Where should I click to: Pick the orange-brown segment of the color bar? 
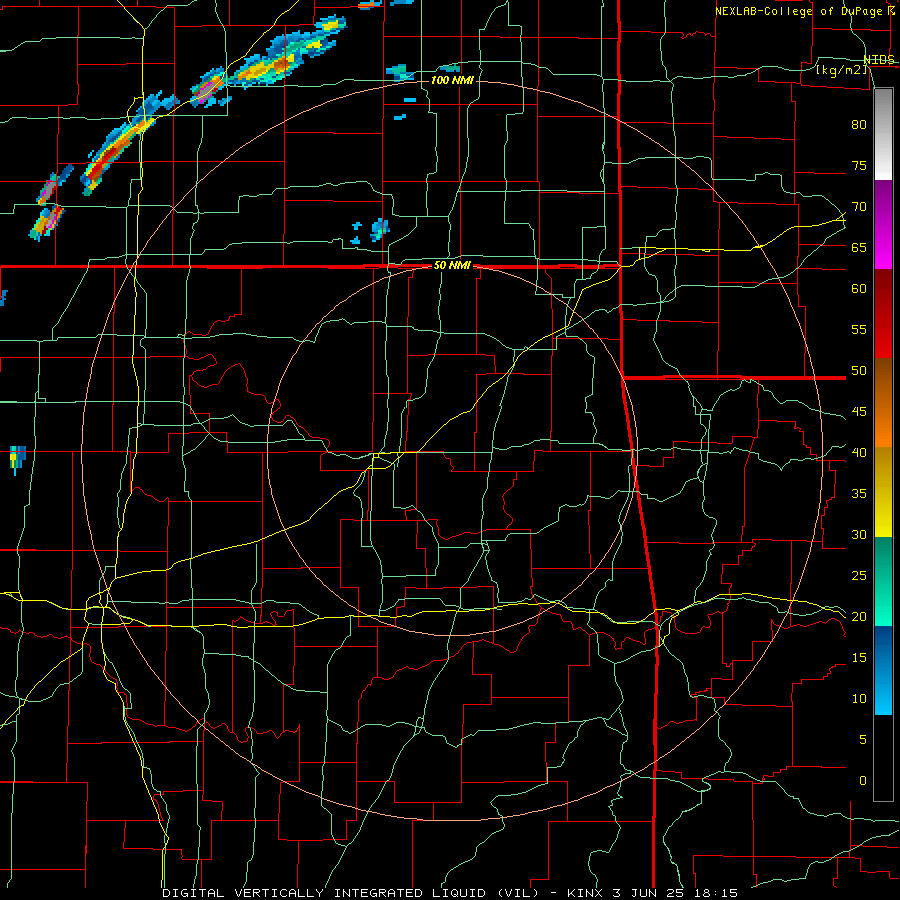[883, 403]
